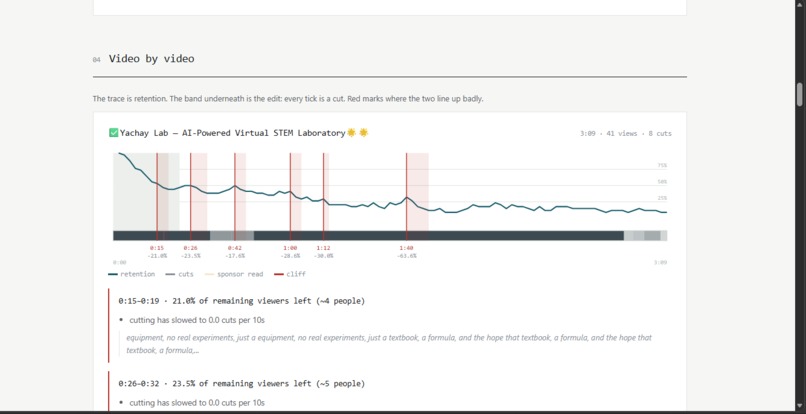Click the 25% axis label on the chart
The width and height of the screenshot is (806, 414).
pyautogui.click(x=662, y=198)
